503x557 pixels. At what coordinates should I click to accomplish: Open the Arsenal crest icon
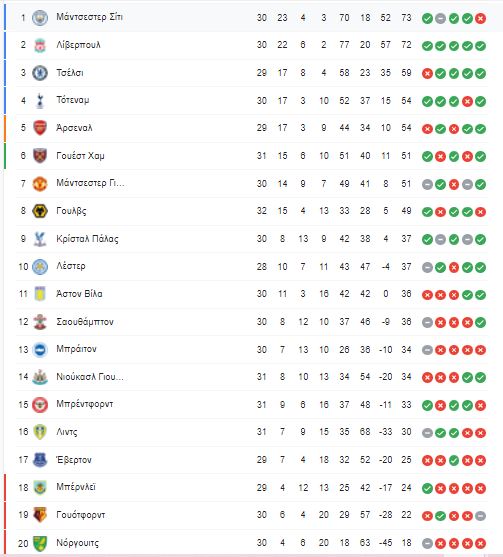[40, 128]
